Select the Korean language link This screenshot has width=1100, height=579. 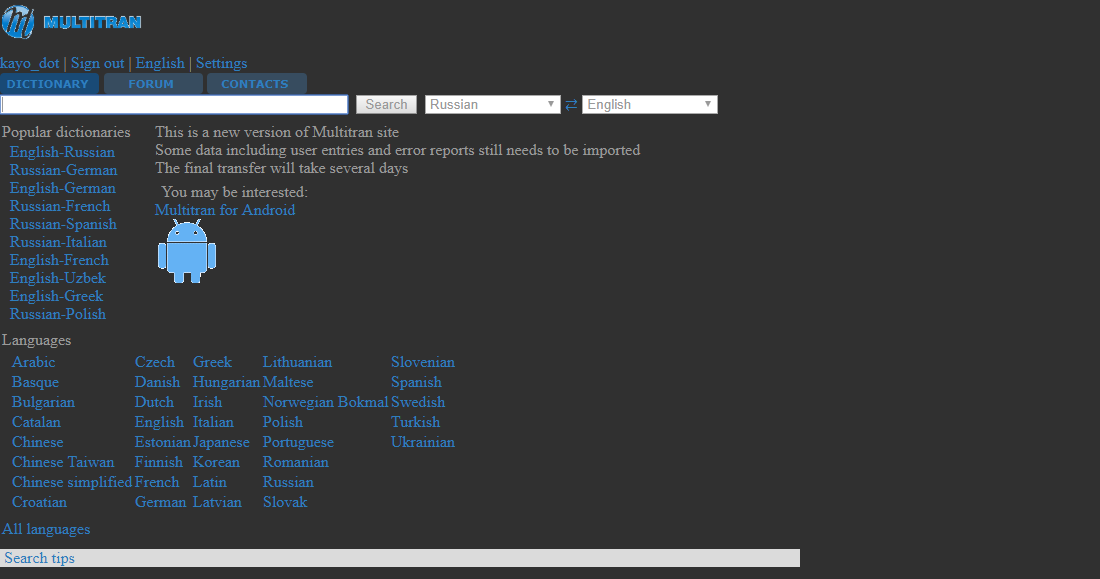216,462
